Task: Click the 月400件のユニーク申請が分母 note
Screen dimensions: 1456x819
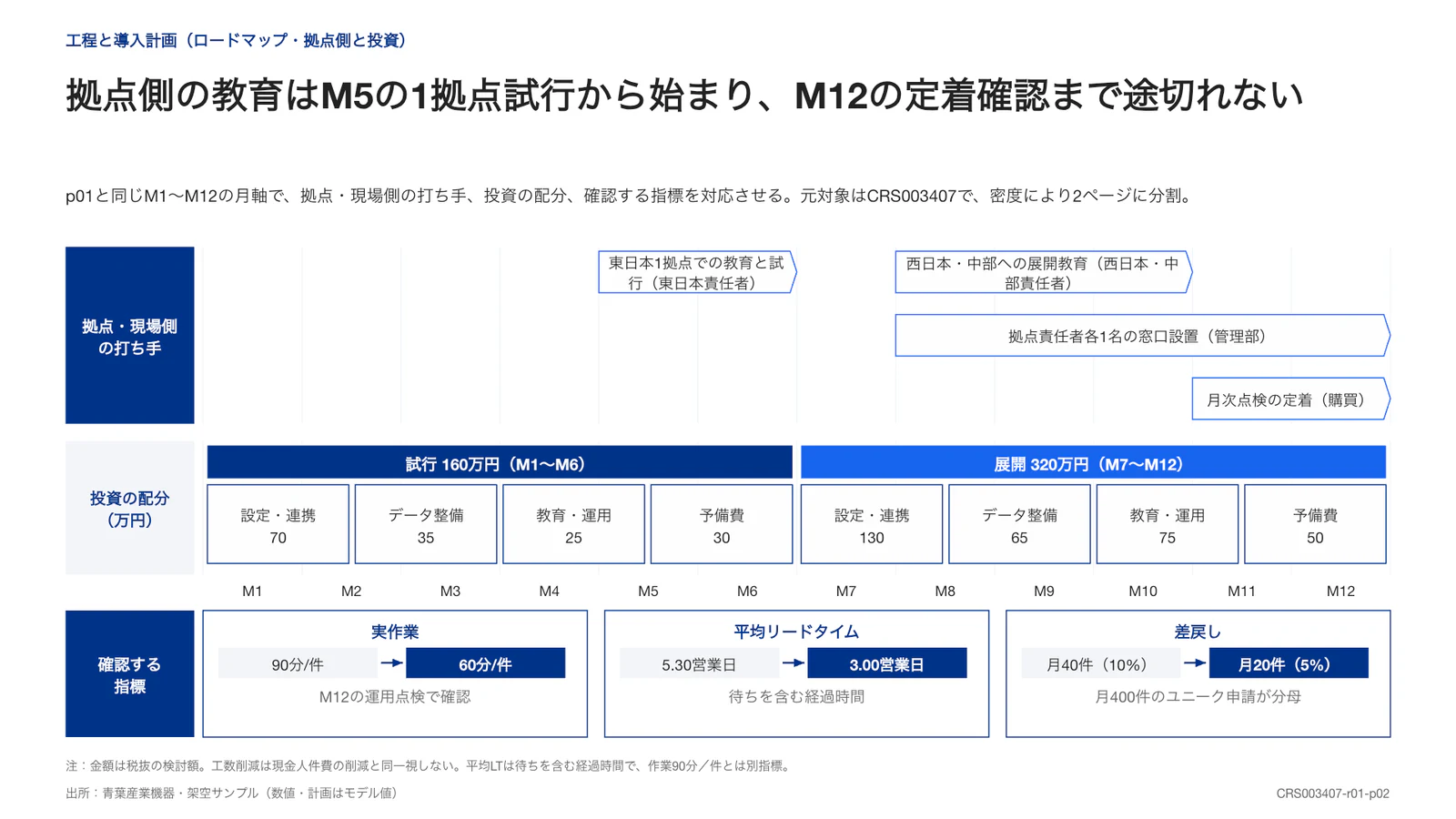Action: [x=1198, y=697]
